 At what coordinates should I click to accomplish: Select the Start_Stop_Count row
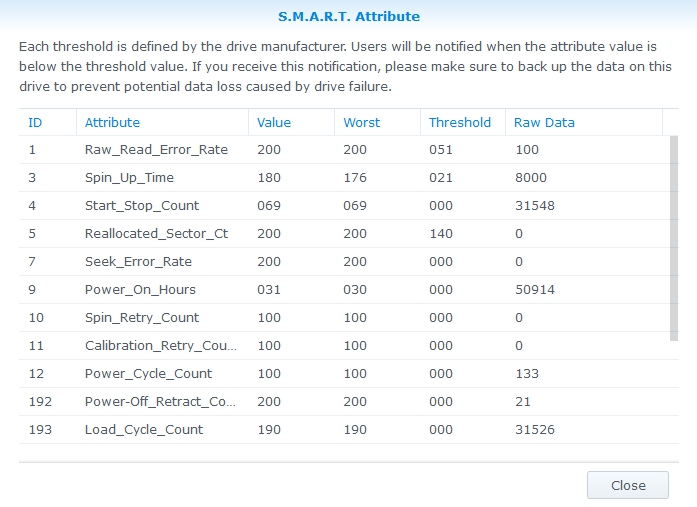(x=142, y=206)
